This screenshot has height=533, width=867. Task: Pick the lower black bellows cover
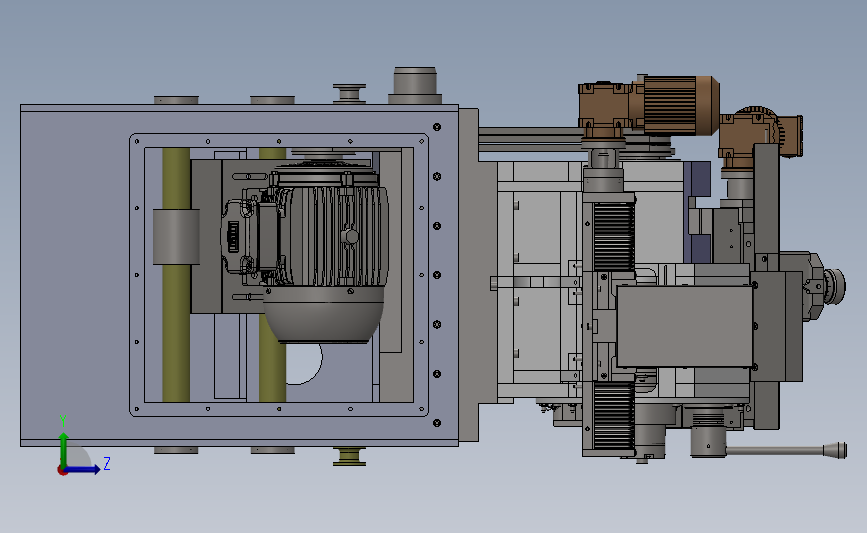613,416
